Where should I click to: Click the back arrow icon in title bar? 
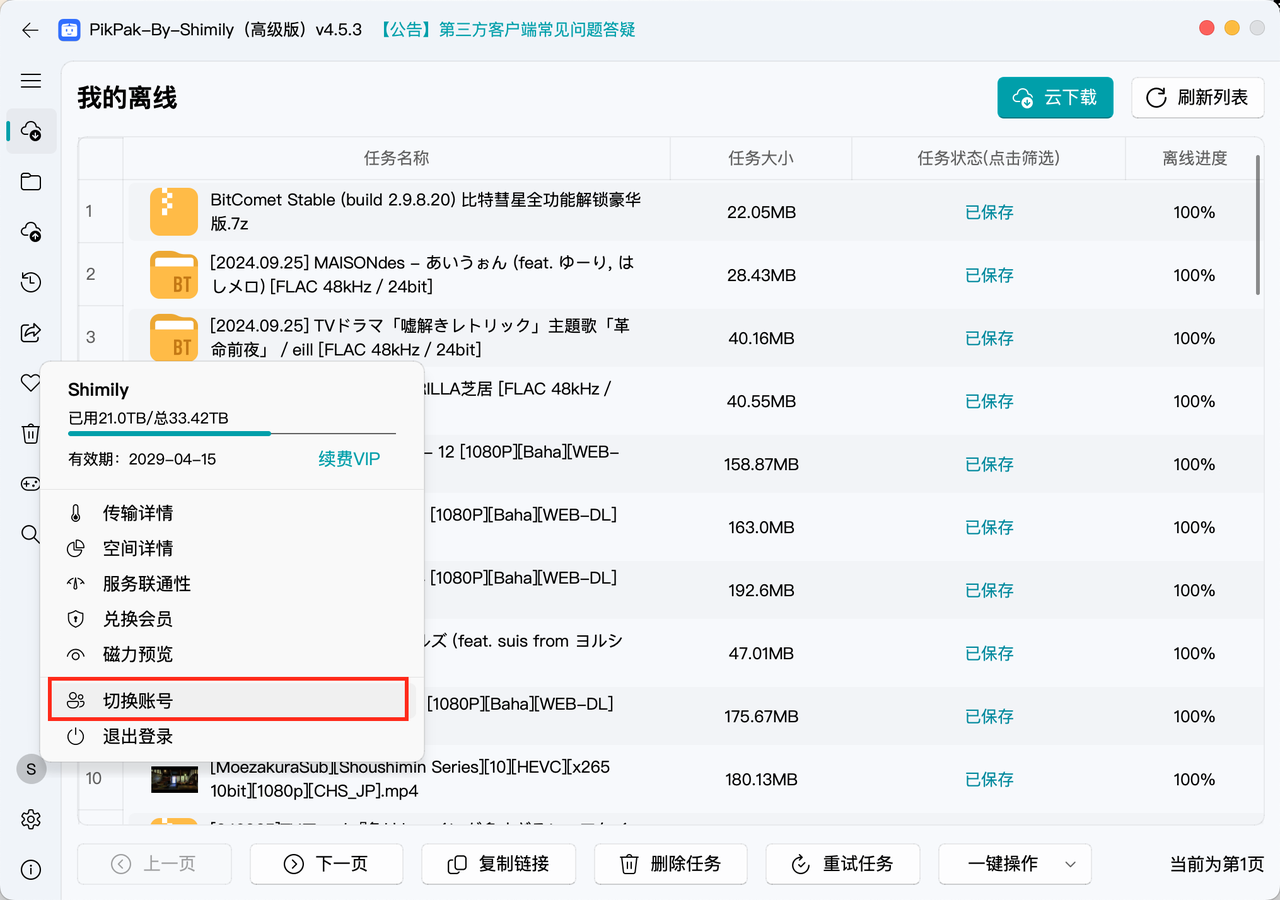coord(30,30)
